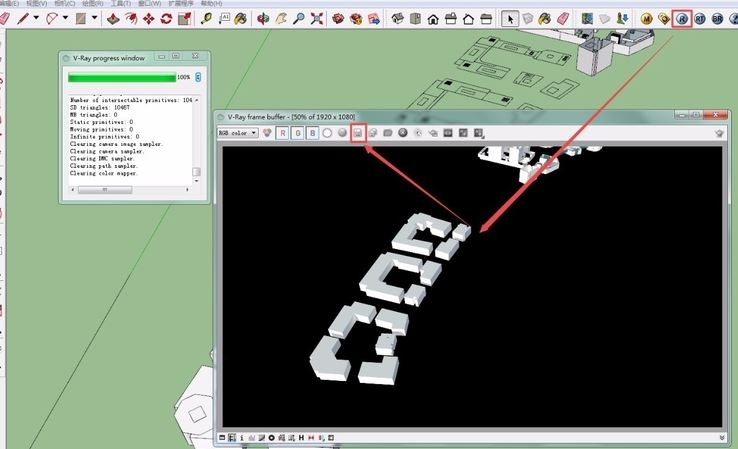Select the Eraser tool at toolbar start

(x=4, y=19)
